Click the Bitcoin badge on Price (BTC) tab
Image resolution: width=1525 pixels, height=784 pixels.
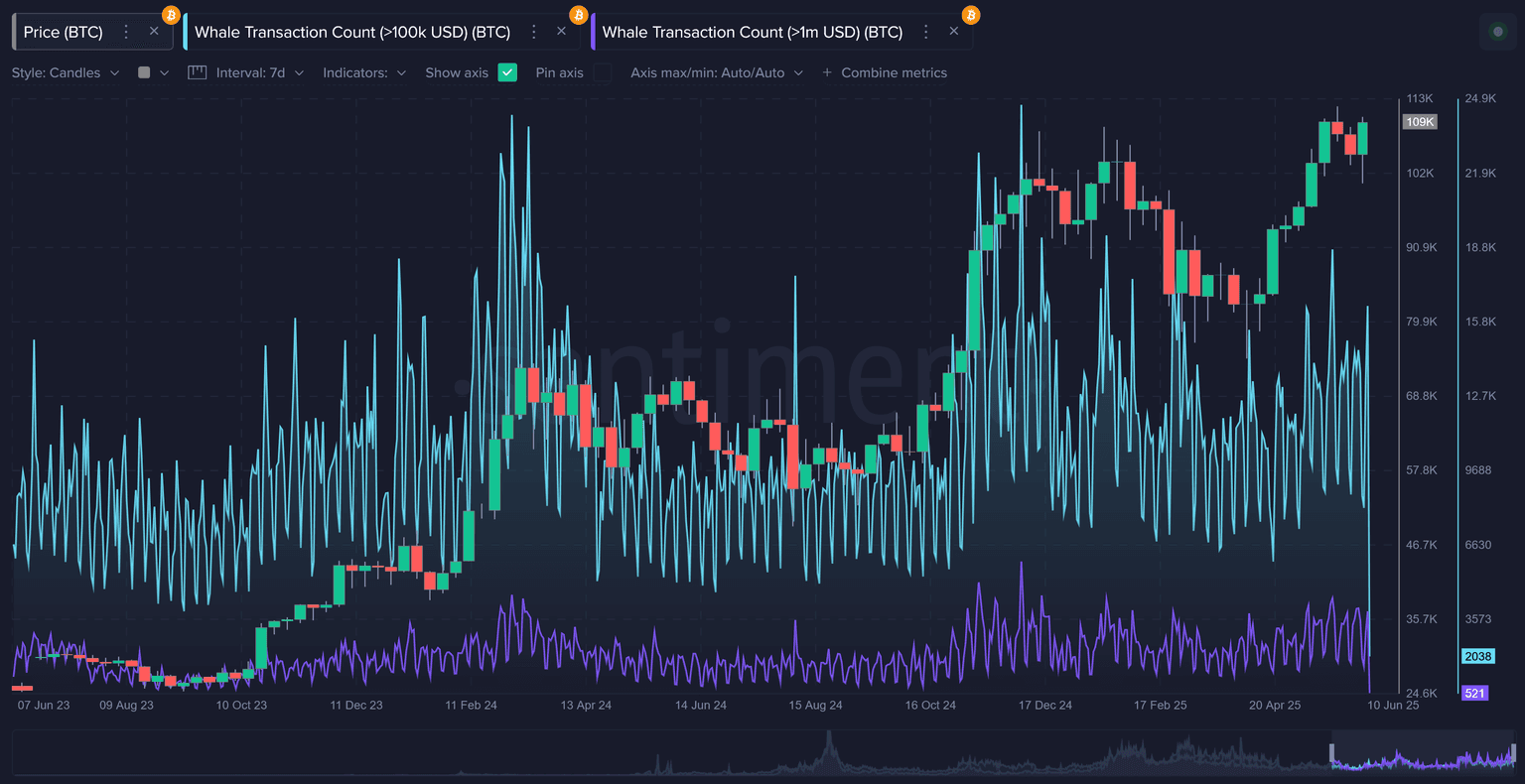coord(171,15)
